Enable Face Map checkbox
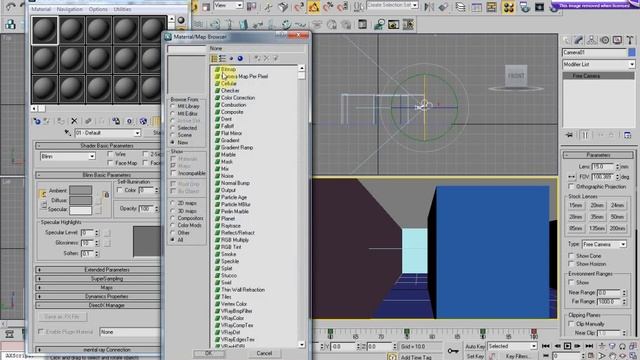Screen dimensions: 640x360 (110, 163)
